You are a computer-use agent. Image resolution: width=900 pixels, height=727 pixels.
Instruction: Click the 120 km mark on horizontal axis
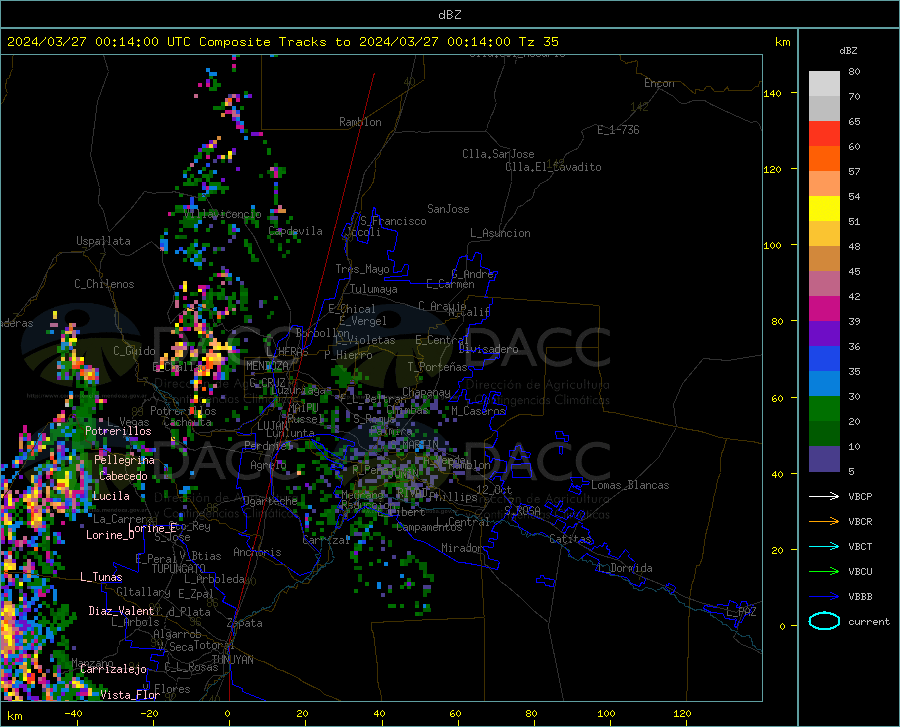click(682, 714)
